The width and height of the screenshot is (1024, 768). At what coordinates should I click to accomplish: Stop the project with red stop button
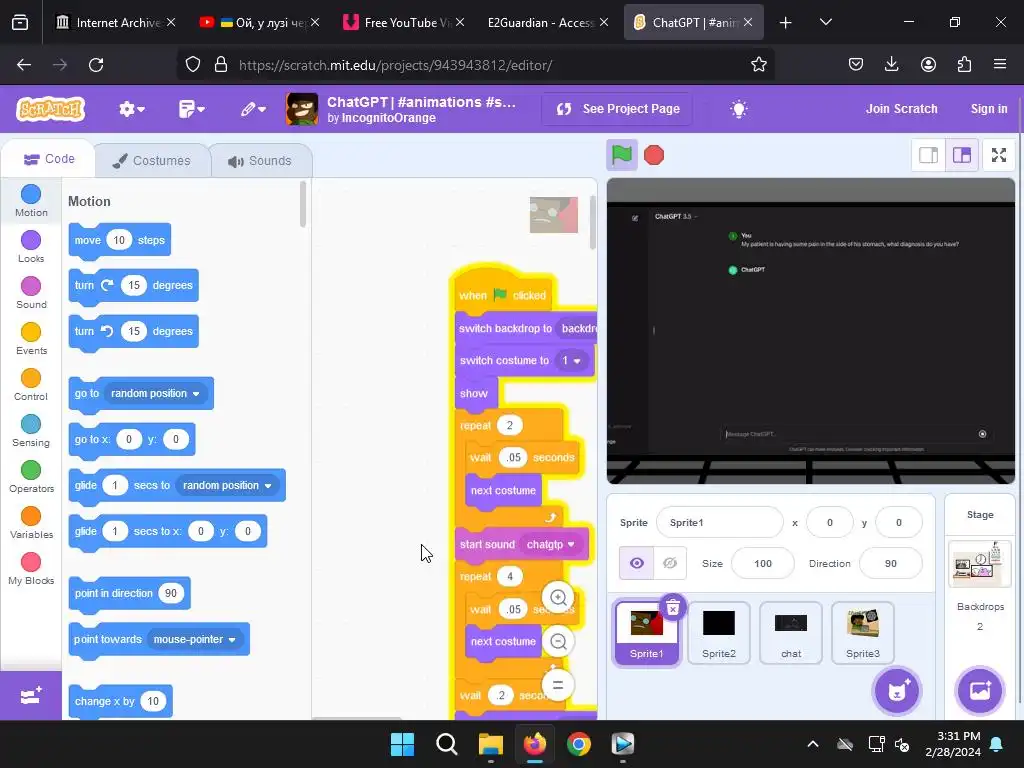click(654, 155)
